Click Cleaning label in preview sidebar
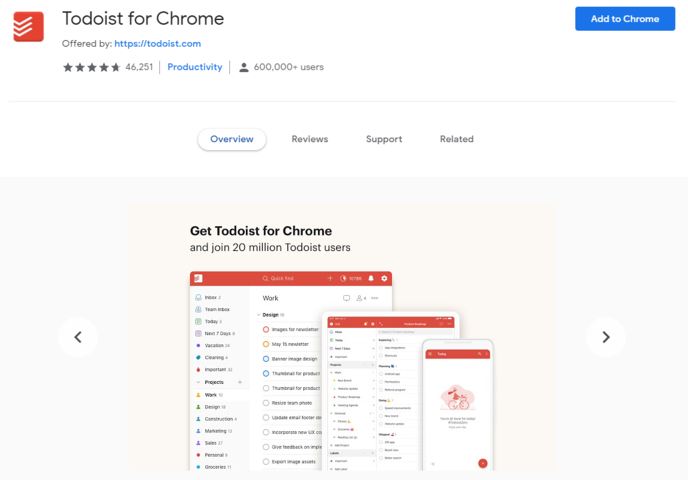 212,358
